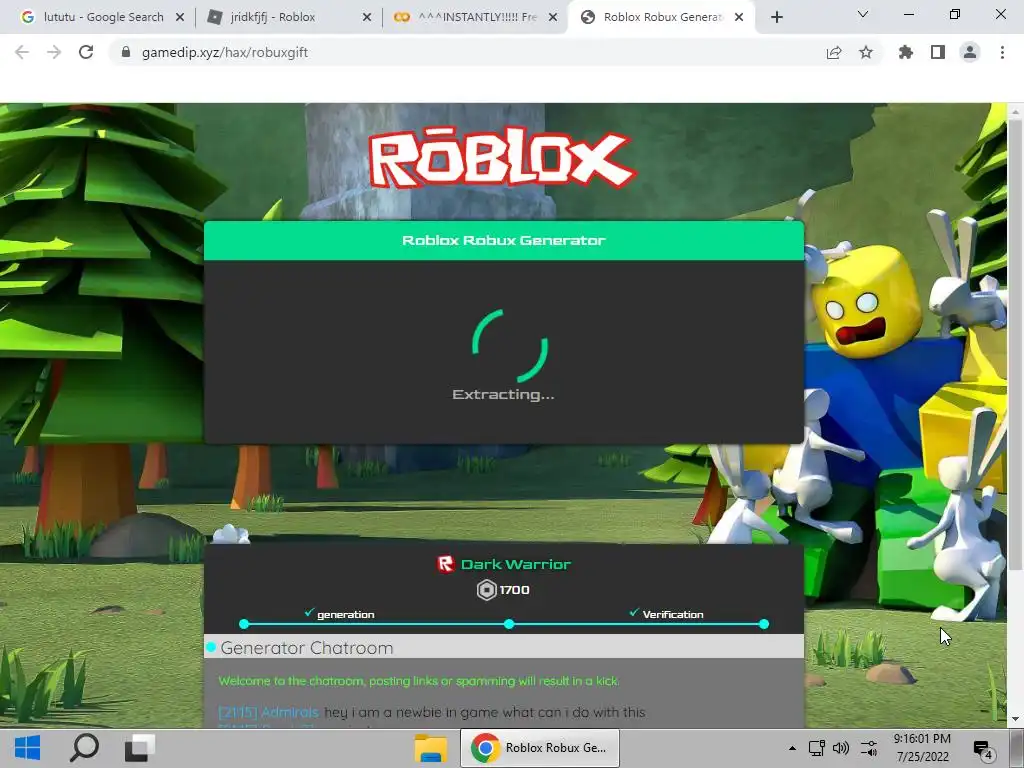Click the Roblox Robux Generator header
The height and width of the screenshot is (768, 1024).
(x=504, y=240)
